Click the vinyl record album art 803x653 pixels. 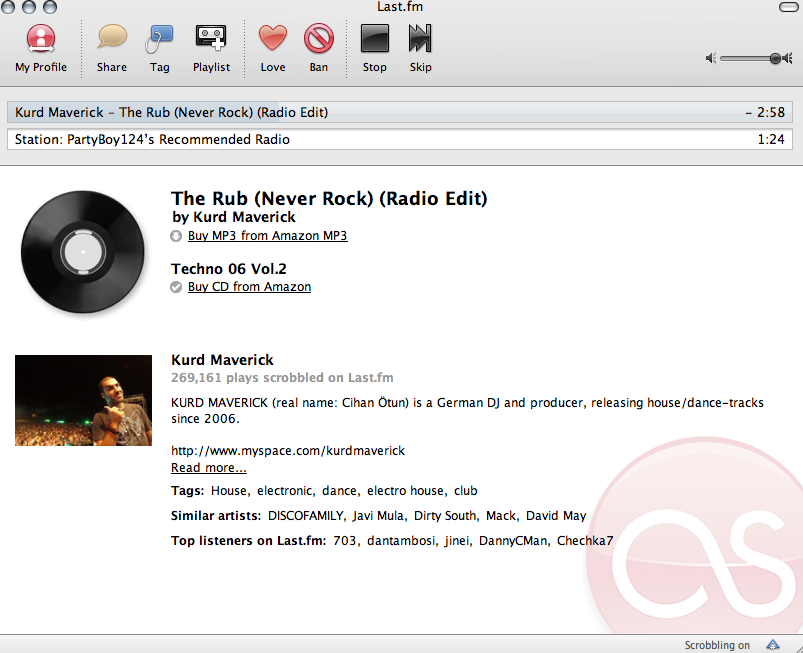click(83, 252)
